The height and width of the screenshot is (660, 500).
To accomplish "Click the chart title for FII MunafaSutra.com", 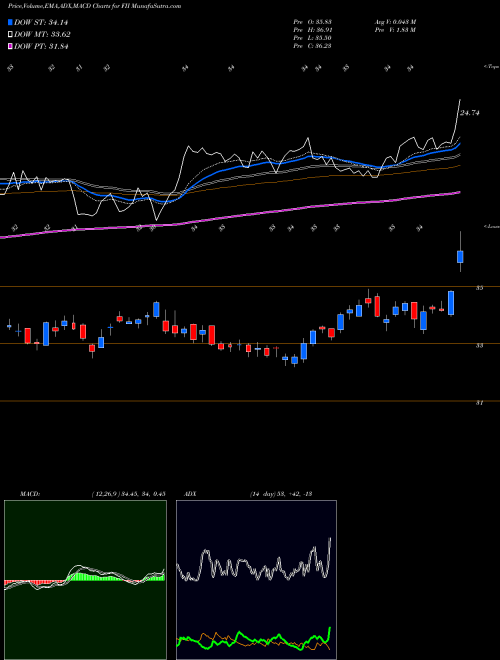I will coord(95,6).
